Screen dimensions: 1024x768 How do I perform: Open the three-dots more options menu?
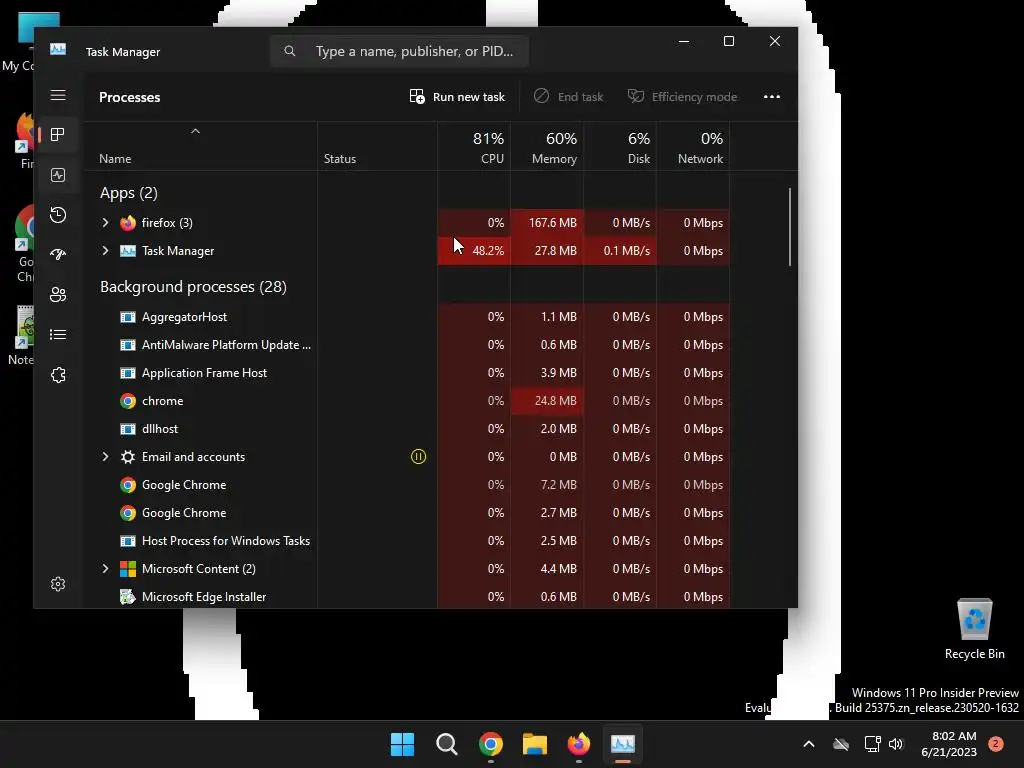tap(772, 97)
